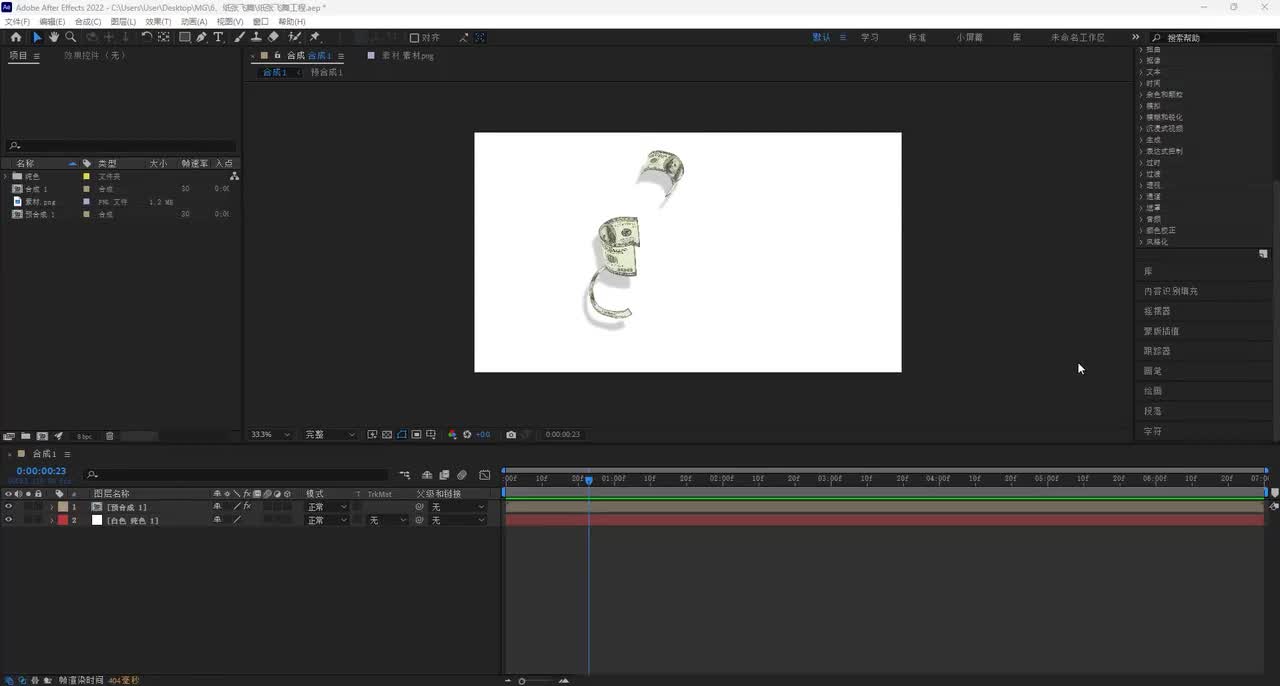1280x686 pixels.
Task: Expand the 颜色校正 effects category
Action: click(1141, 230)
